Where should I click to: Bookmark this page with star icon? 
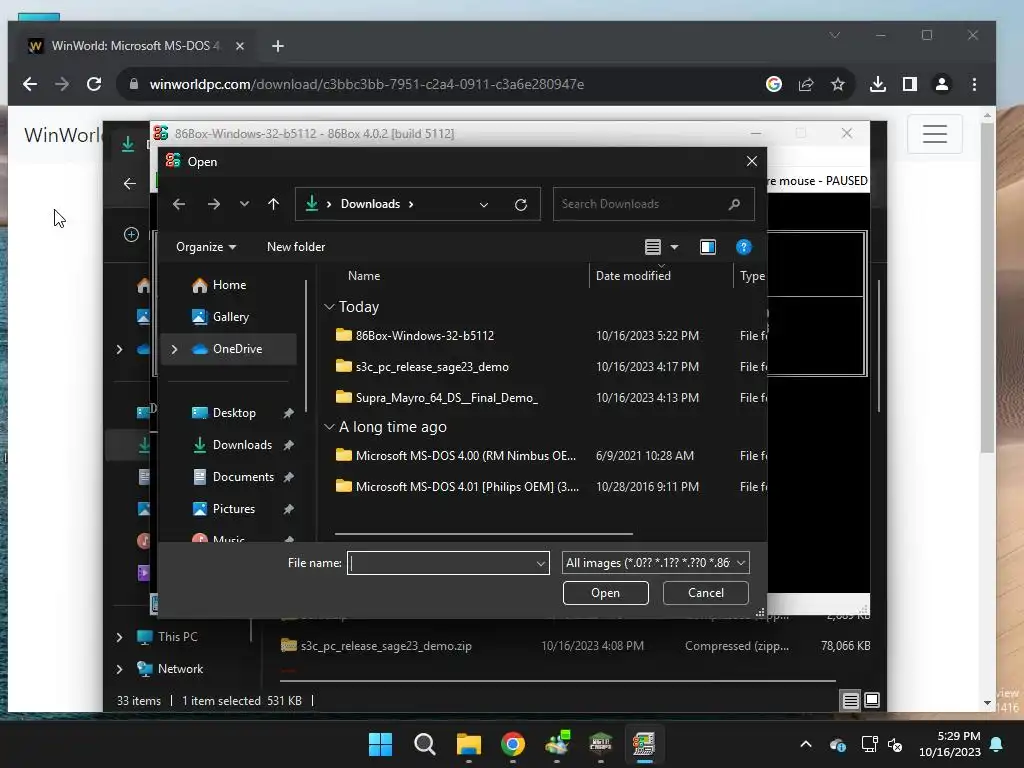click(838, 84)
